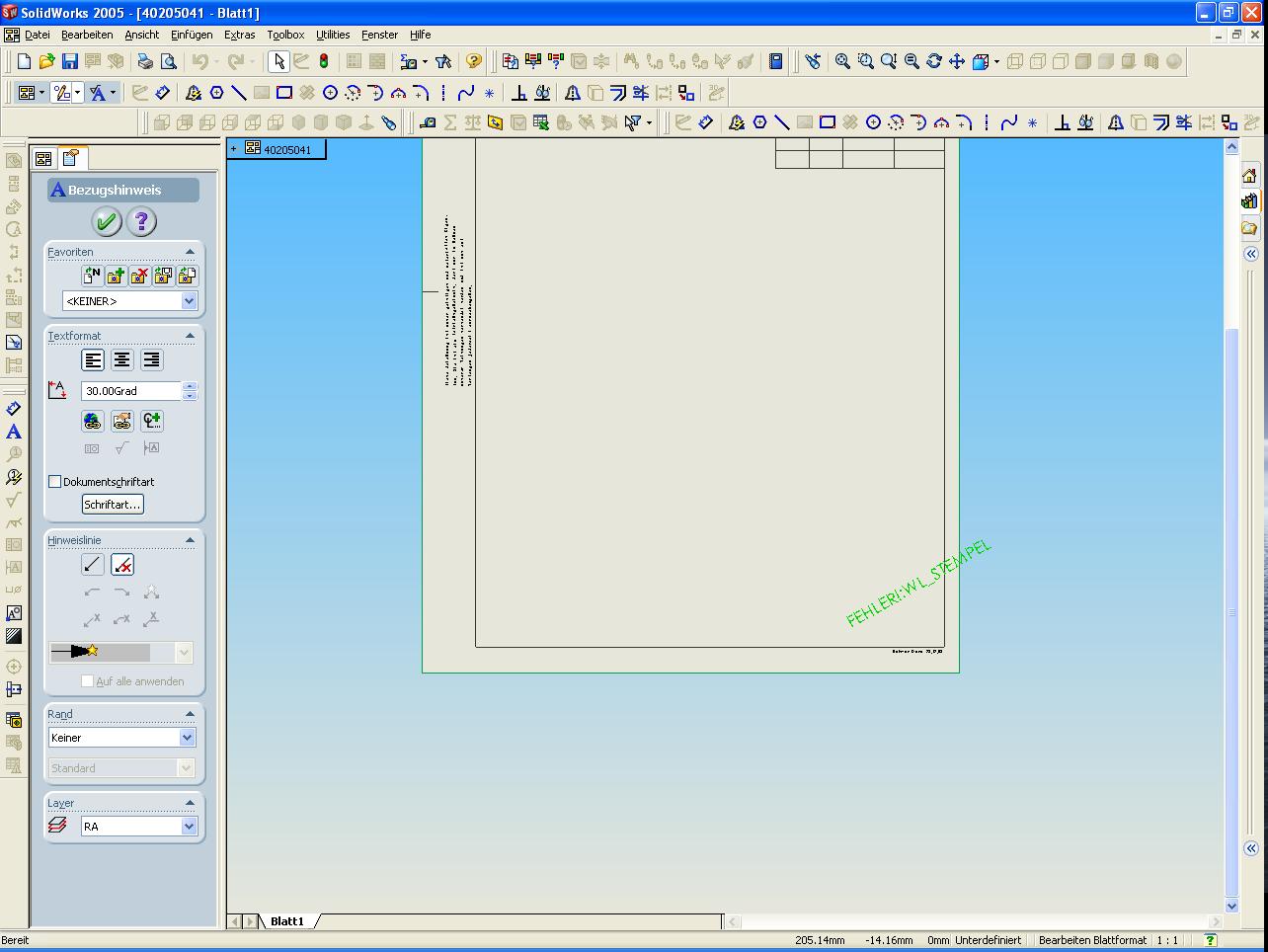Open the Rand Keiner dropdown
The width and height of the screenshot is (1268, 952).
click(187, 738)
